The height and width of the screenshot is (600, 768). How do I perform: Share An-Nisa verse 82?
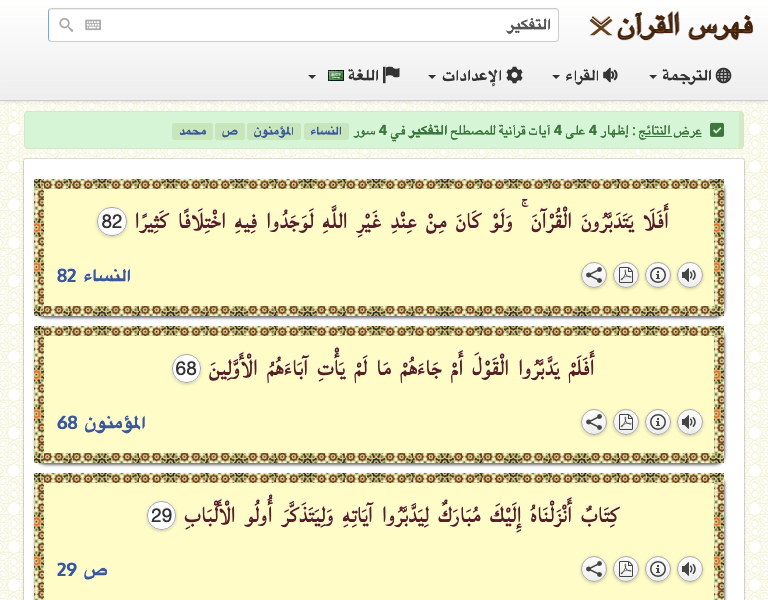(594, 276)
